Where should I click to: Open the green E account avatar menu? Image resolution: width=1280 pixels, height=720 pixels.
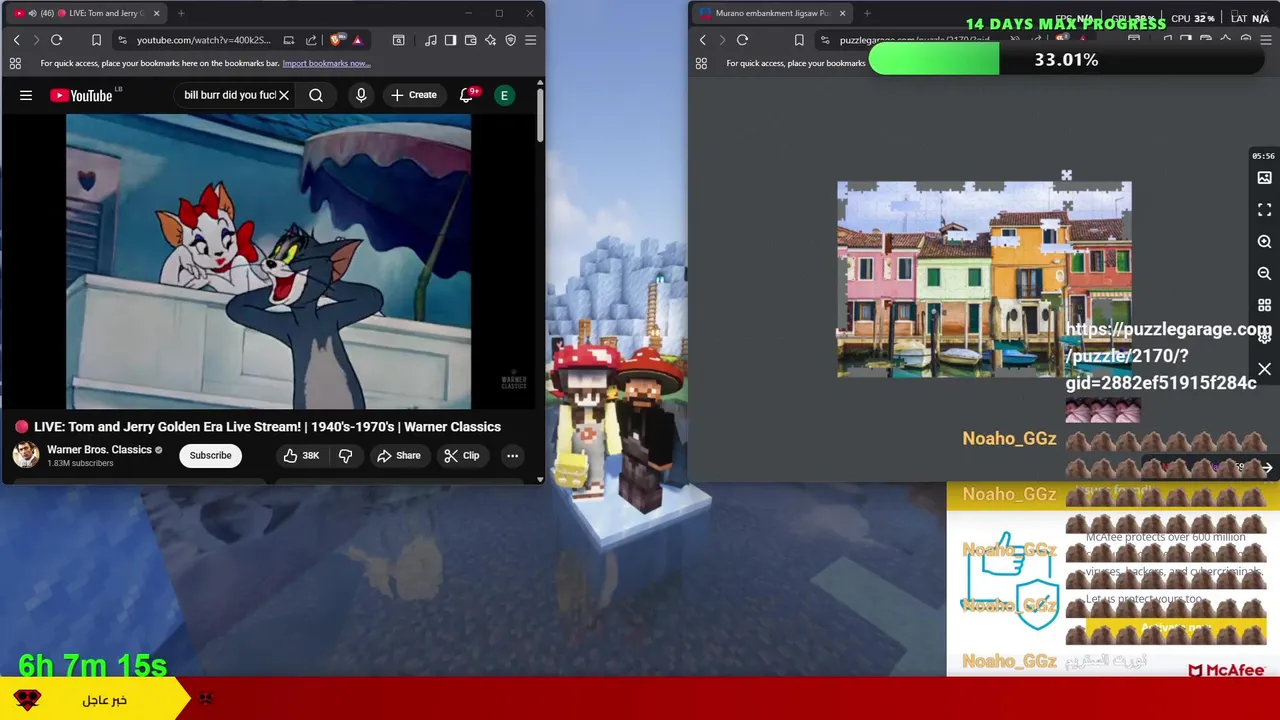505,95
